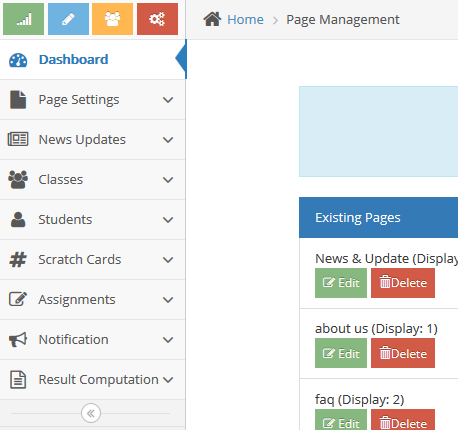Open the Dashboard menu item

pyautogui.click(x=93, y=60)
